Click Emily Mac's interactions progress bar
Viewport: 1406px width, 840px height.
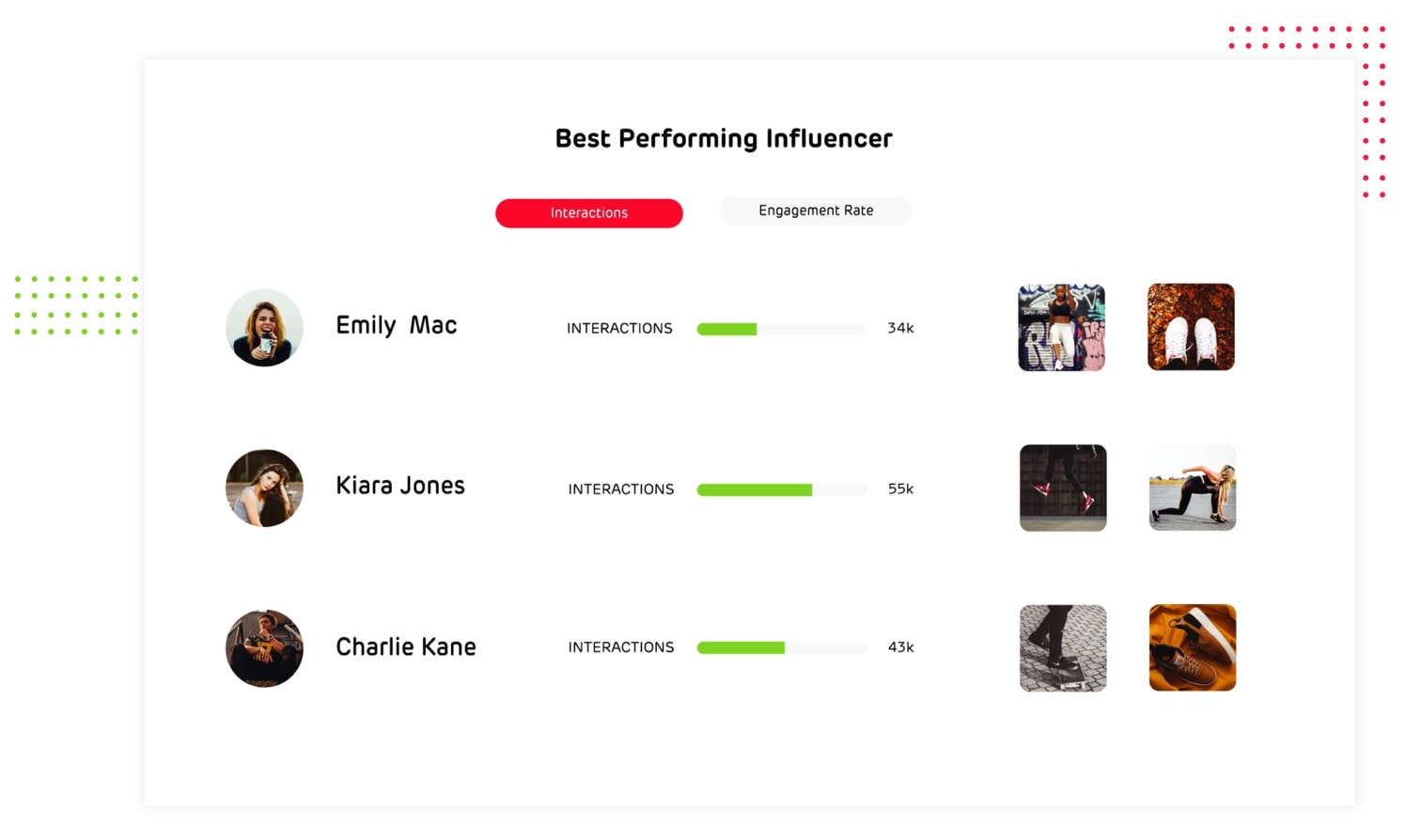780,329
